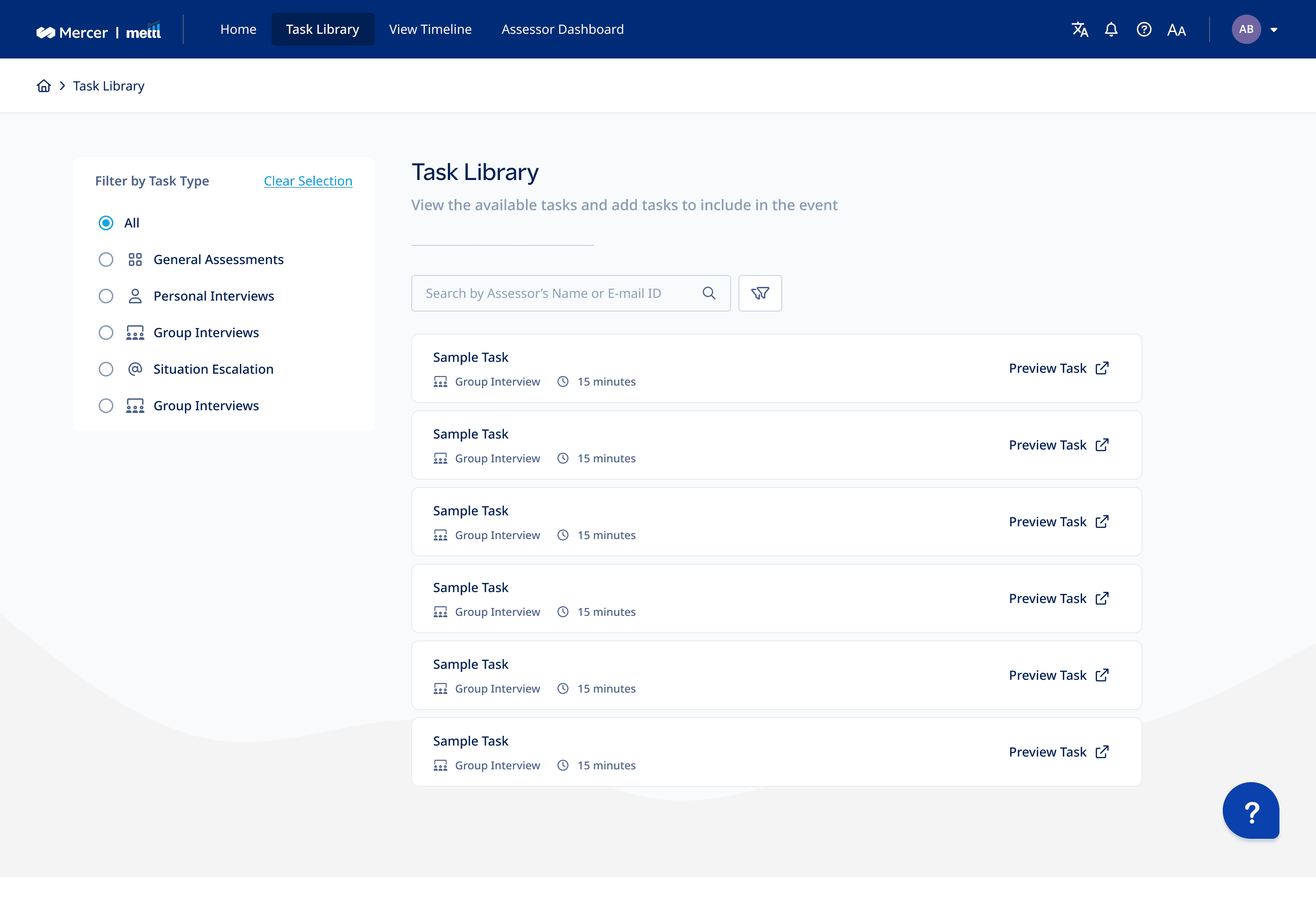Open the notifications bell
1316x900 pixels.
click(x=1111, y=29)
